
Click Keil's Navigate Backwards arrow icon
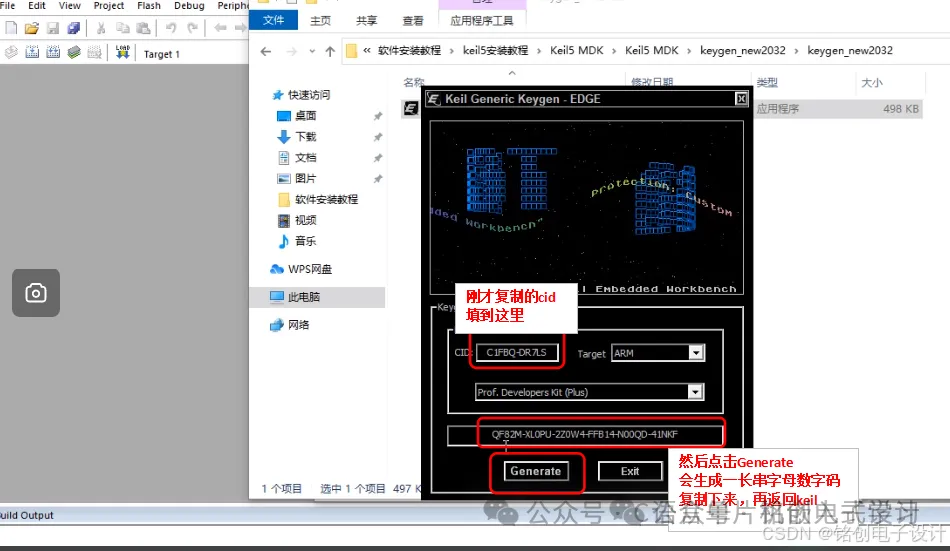221,28
